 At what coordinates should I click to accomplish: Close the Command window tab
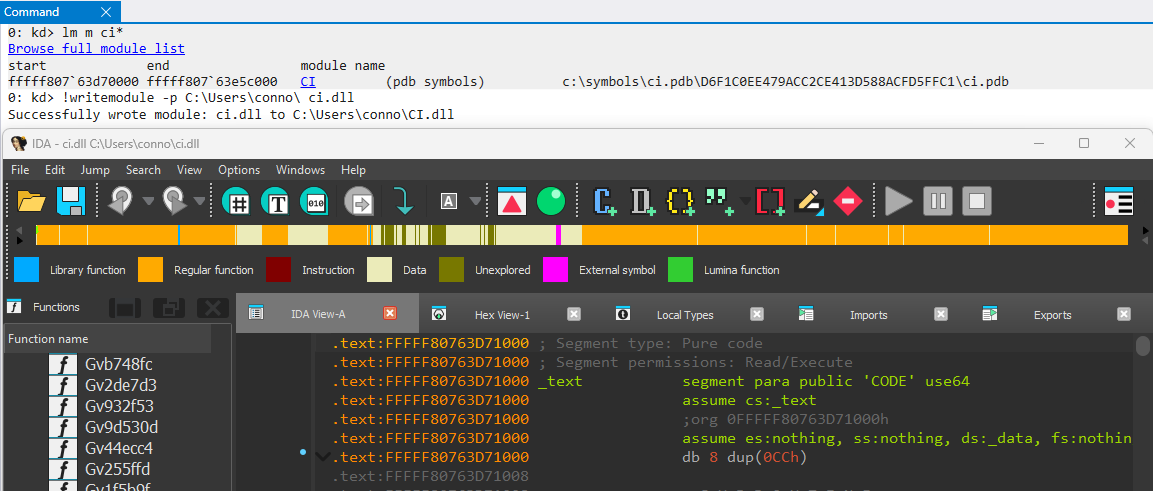(x=106, y=12)
